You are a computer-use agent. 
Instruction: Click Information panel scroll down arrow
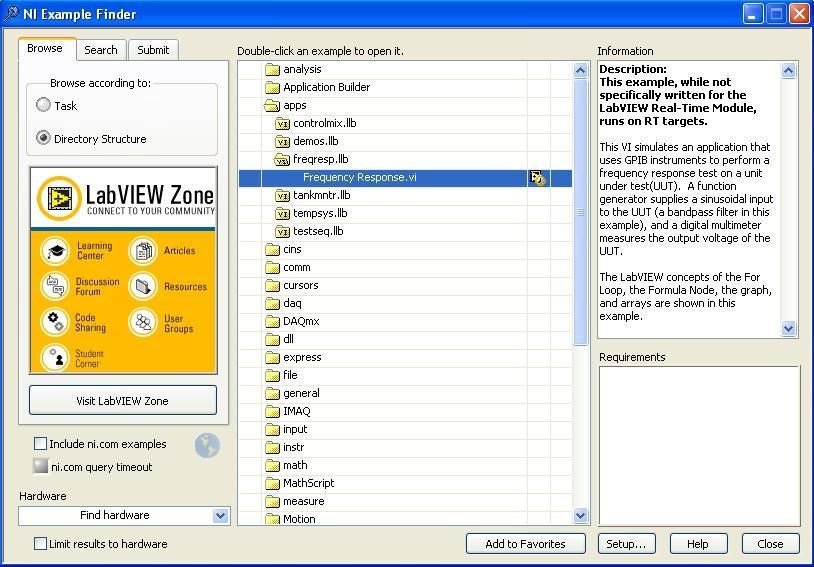point(789,328)
